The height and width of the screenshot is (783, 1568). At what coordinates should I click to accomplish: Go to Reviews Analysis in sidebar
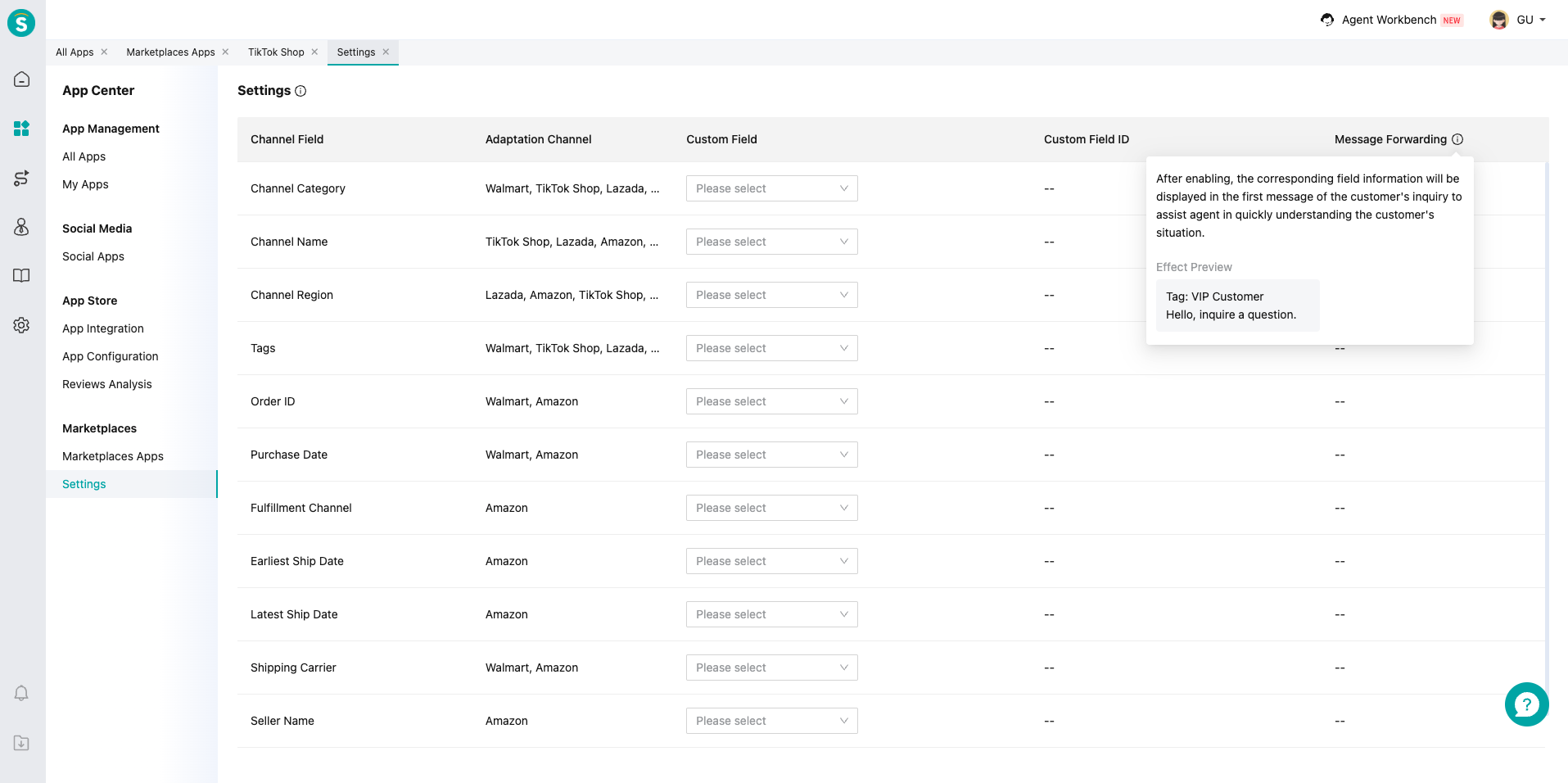[107, 384]
